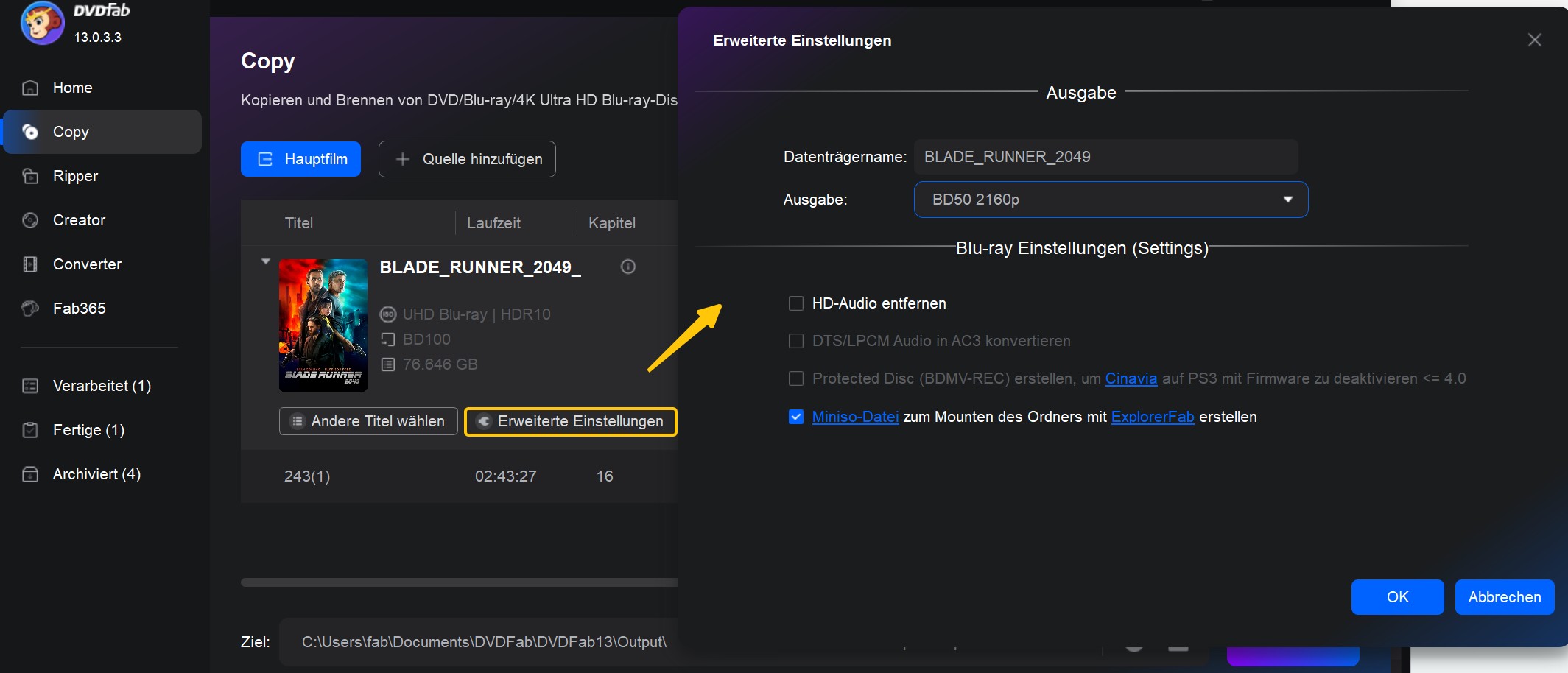Click the version number 13.0.3.3

pyautogui.click(x=98, y=38)
